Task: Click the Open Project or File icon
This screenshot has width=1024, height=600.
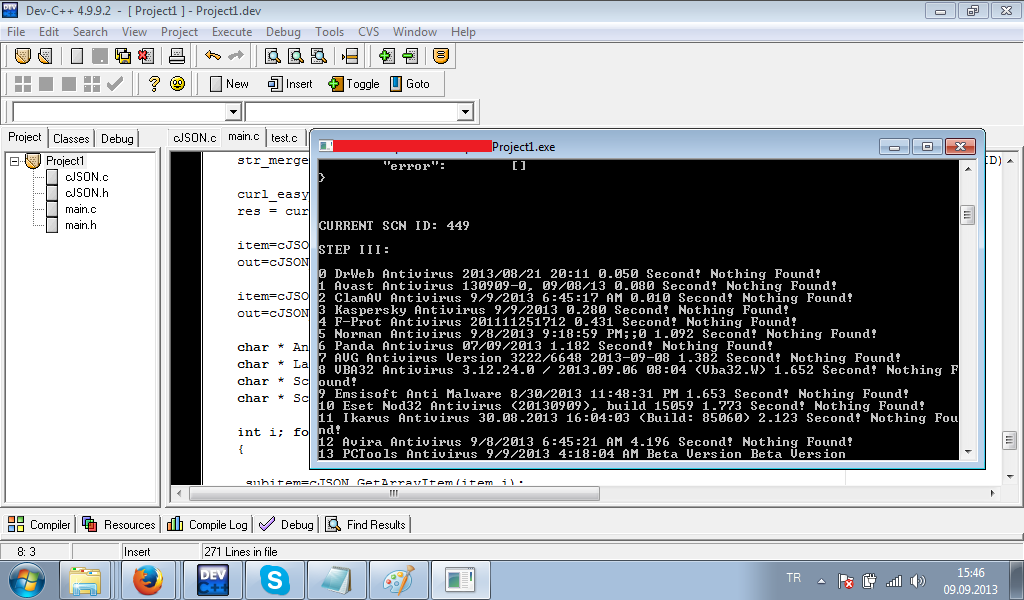Action: pyautogui.click(x=45, y=56)
